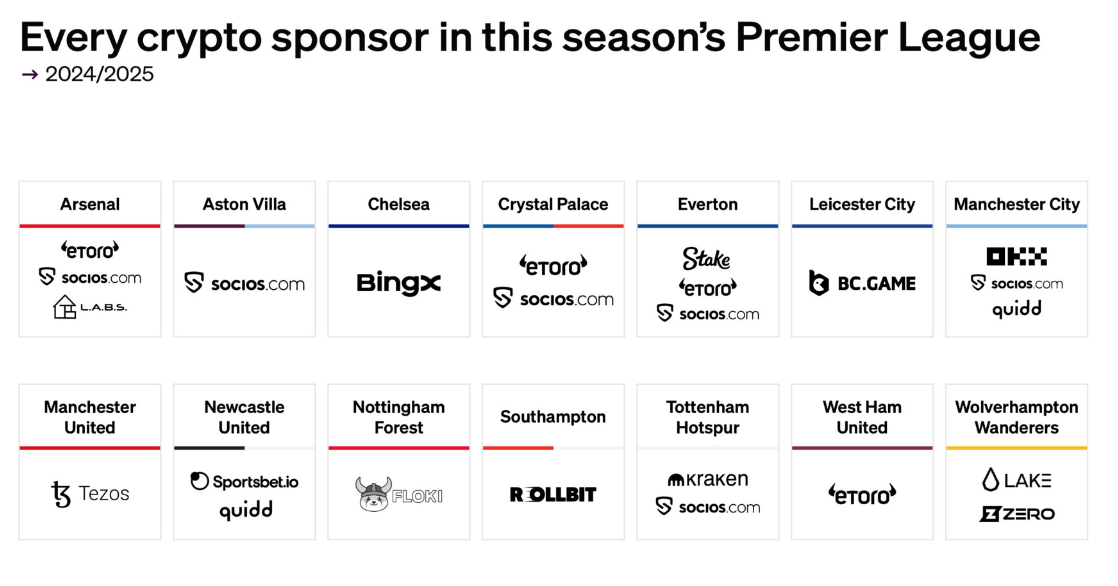Click the 2024/2025 season subtitle
1118x586 pixels.
pyautogui.click(x=99, y=74)
